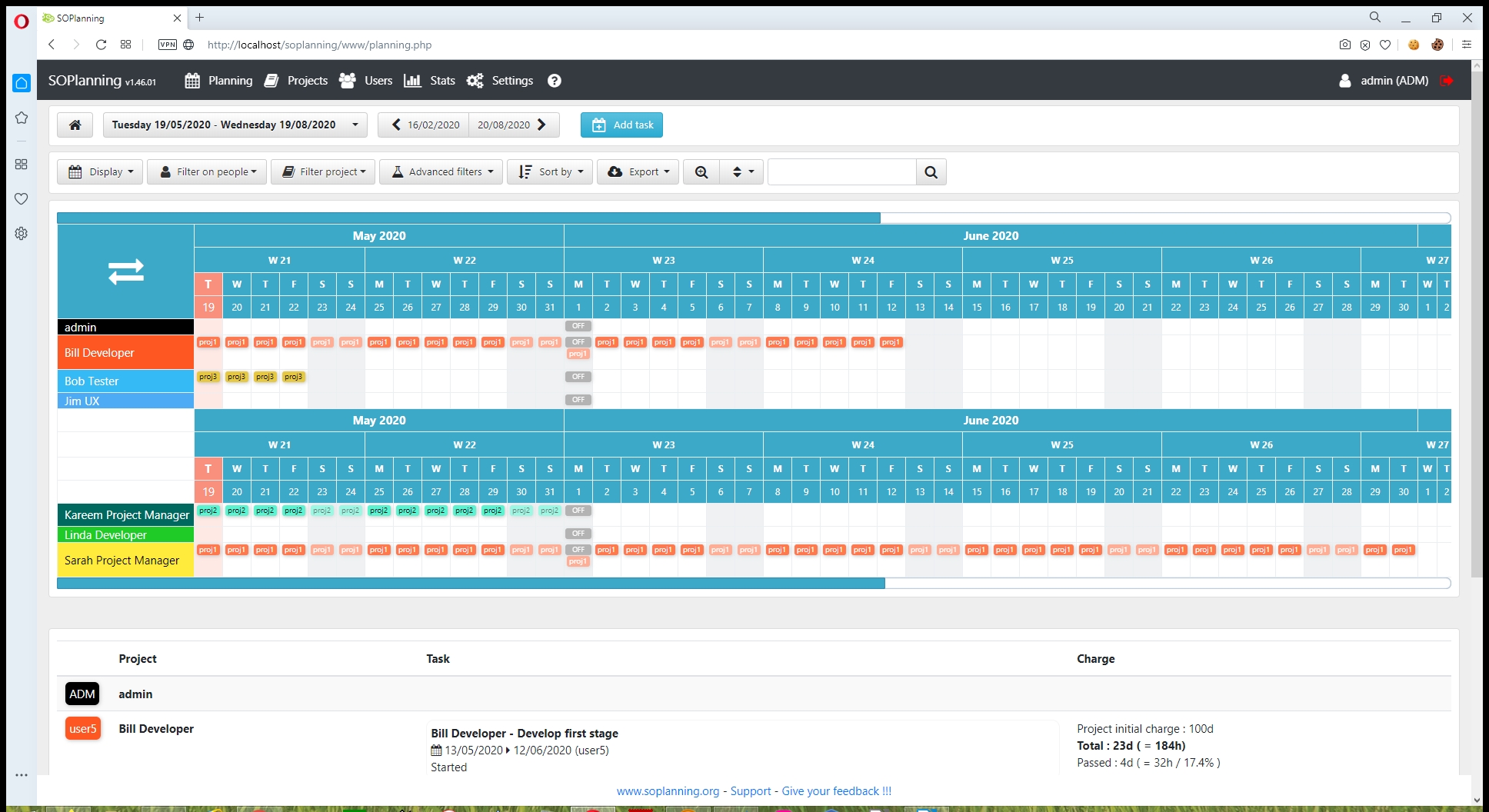Click the search magnifier button
The image size is (1489, 812).
[931, 172]
